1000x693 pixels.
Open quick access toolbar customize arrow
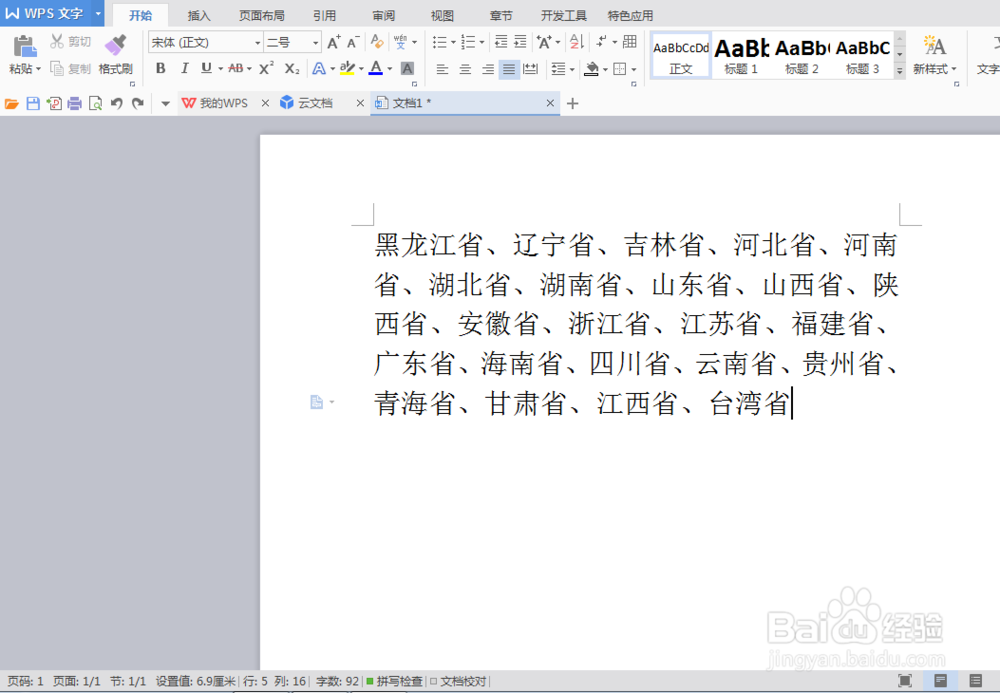[165, 103]
